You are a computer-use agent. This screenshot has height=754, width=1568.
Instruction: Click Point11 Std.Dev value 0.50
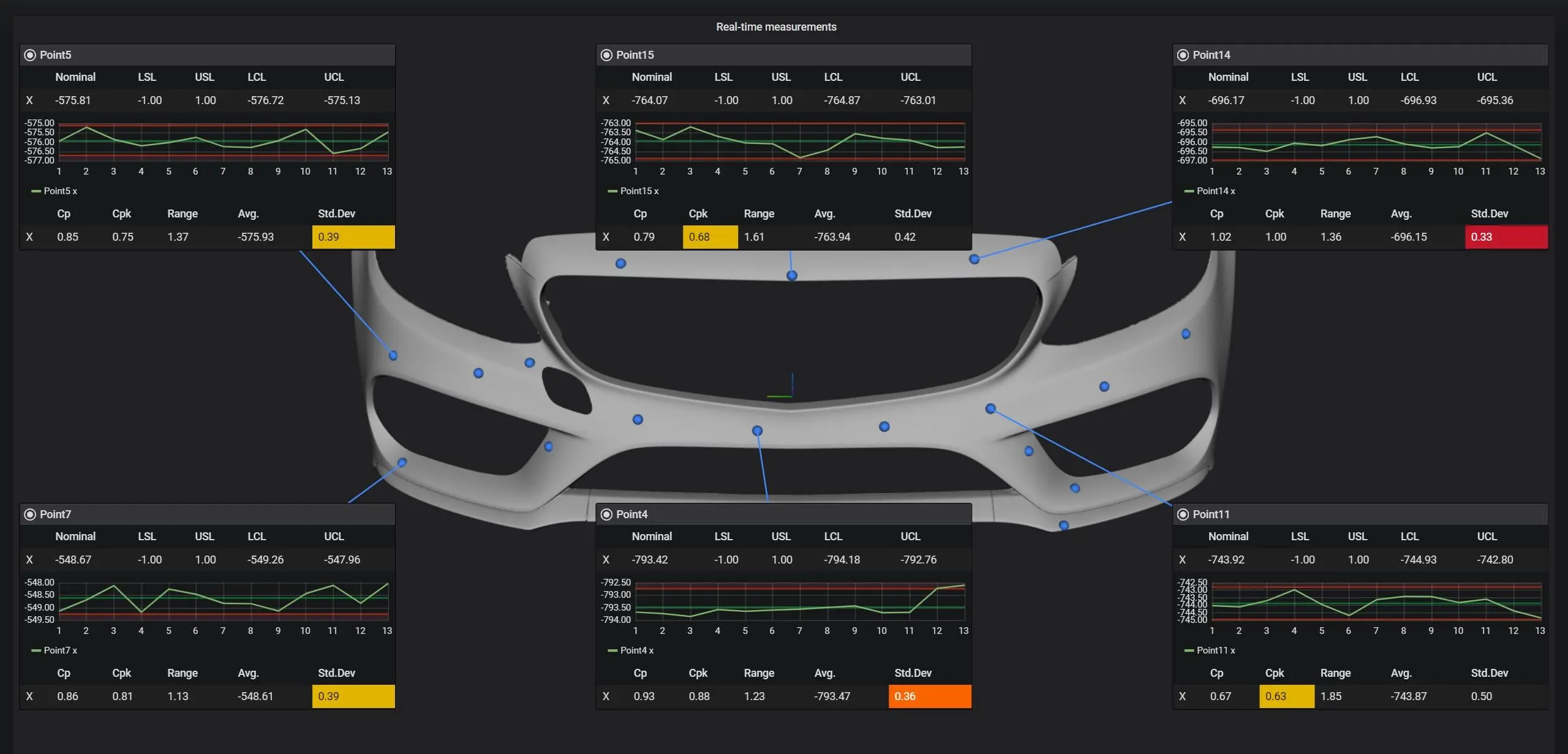[x=1482, y=696]
